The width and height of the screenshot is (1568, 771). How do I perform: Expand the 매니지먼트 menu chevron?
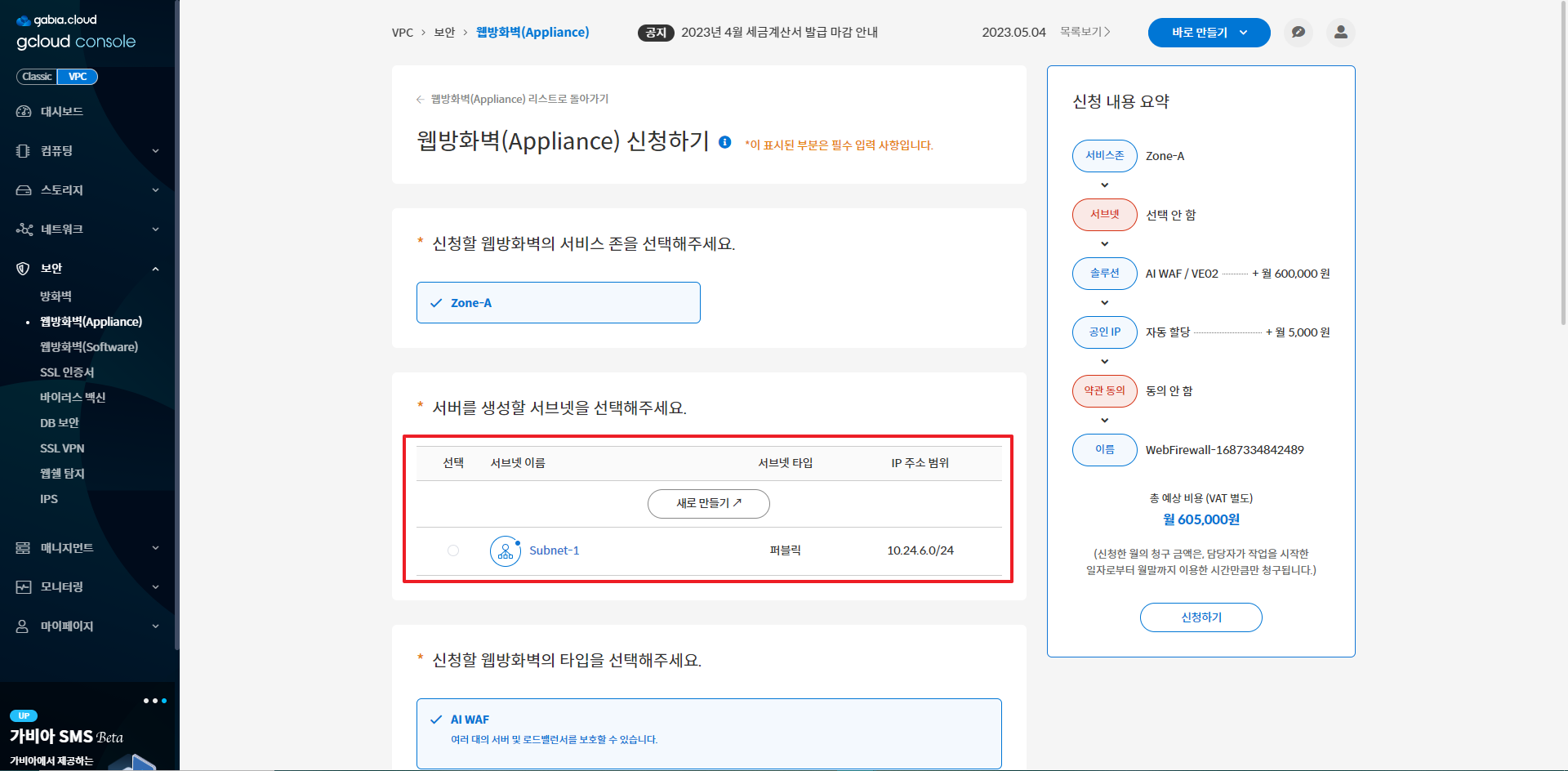pyautogui.click(x=155, y=548)
